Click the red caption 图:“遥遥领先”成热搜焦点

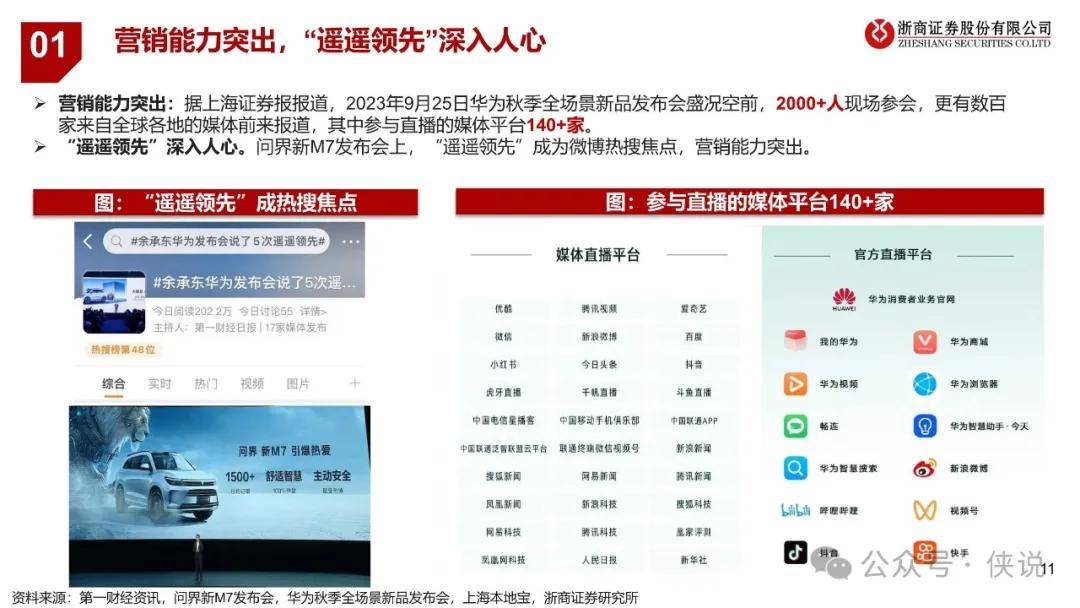[x=225, y=202]
